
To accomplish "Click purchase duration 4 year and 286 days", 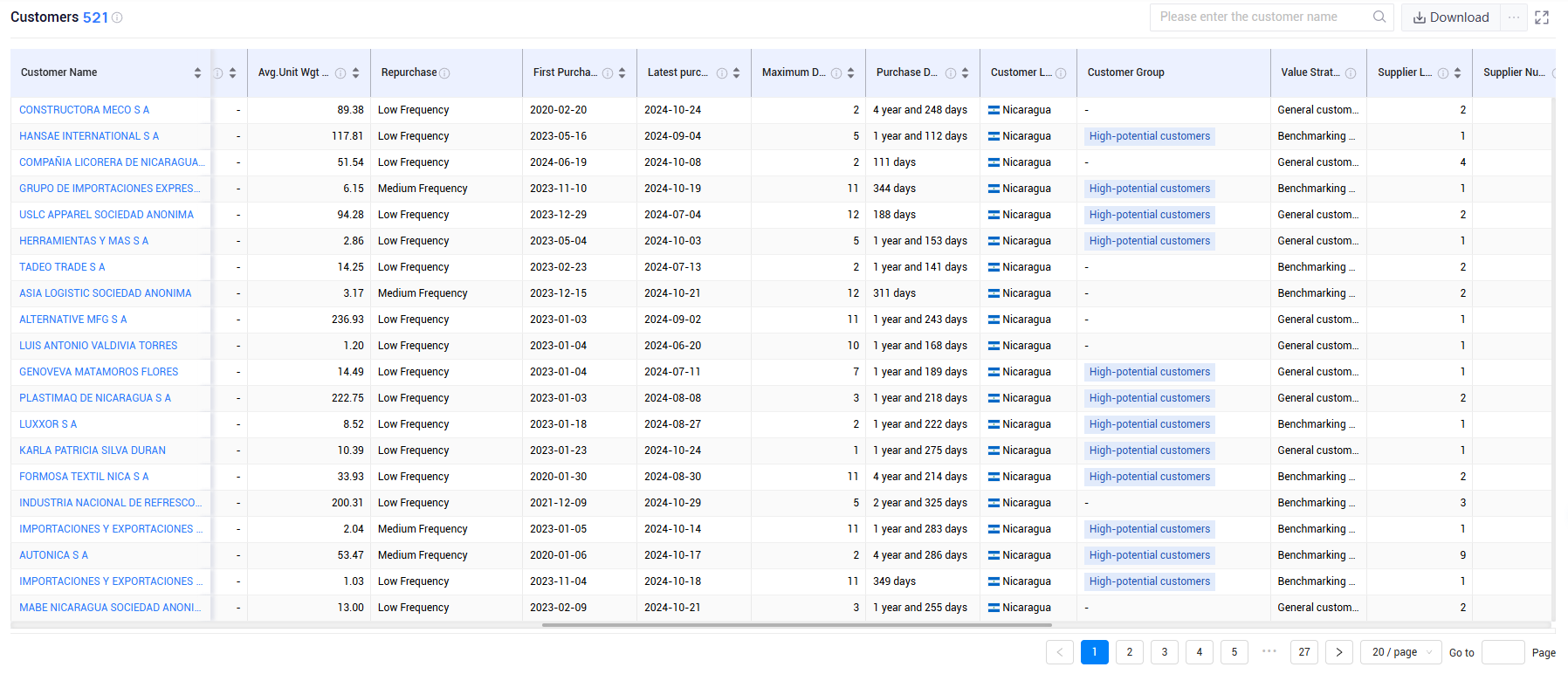I will 920,555.
